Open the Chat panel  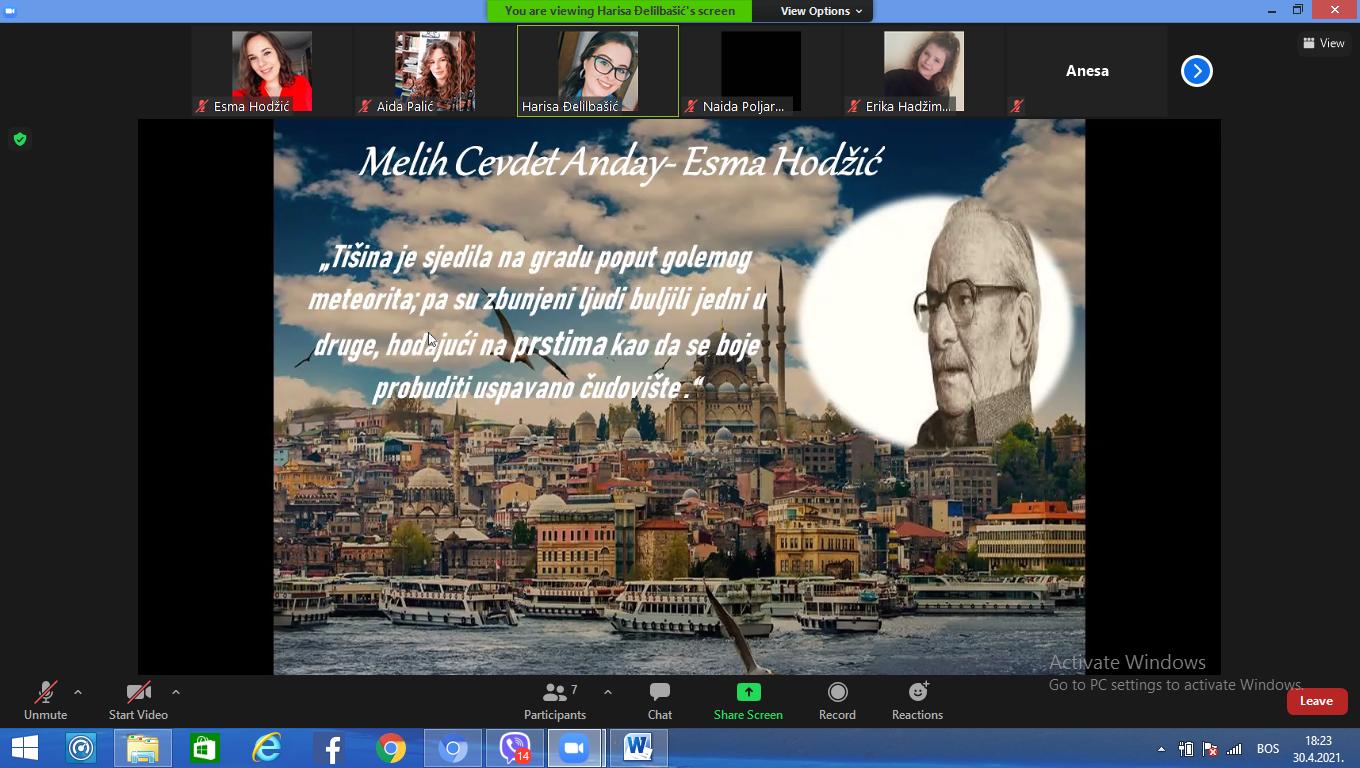point(659,701)
